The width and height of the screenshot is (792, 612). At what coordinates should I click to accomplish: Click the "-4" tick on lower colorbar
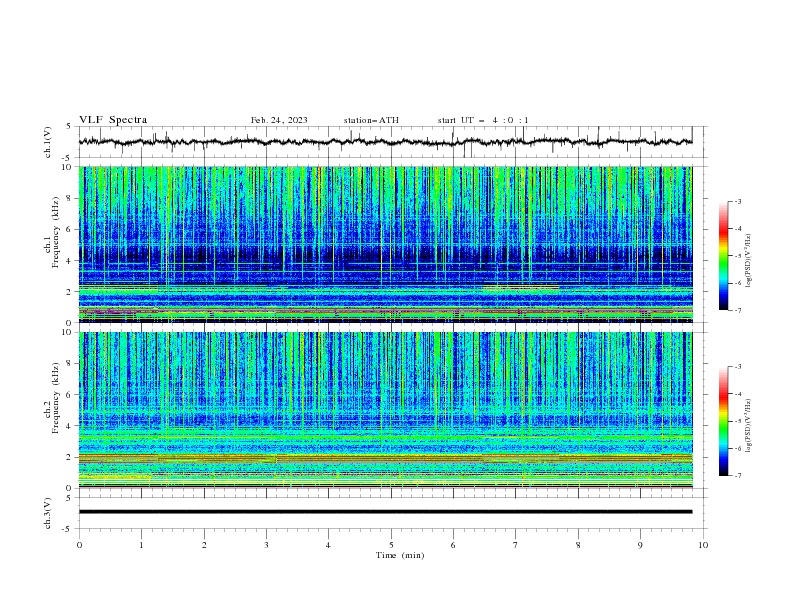738,394
